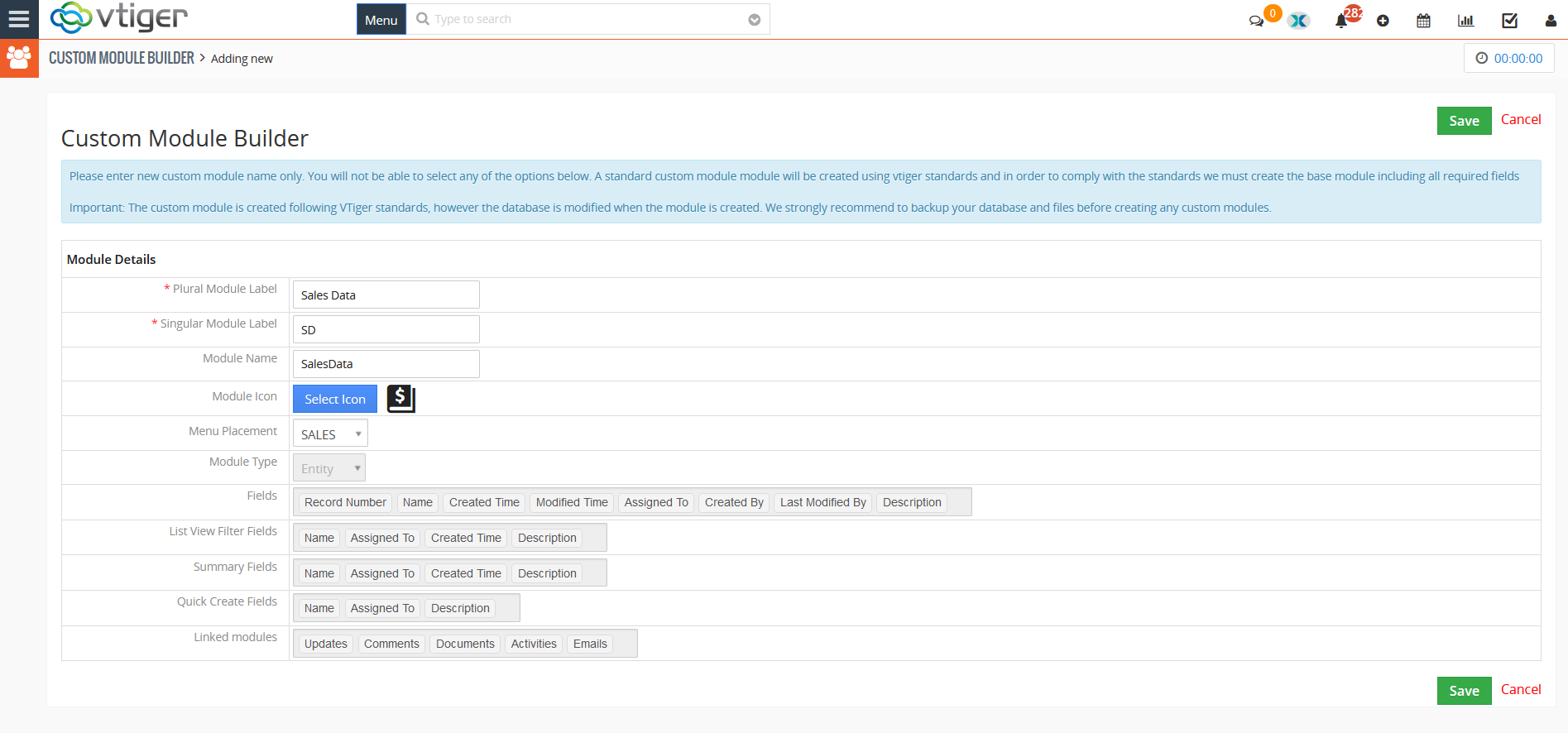
Task: Open the tasks checkmark icon
Action: tap(1509, 21)
